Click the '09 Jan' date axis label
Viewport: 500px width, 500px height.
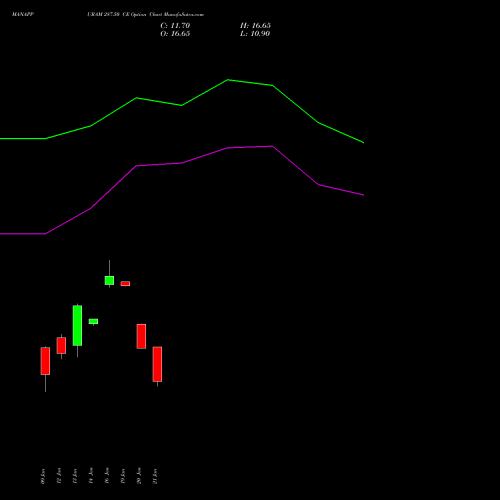click(43, 476)
